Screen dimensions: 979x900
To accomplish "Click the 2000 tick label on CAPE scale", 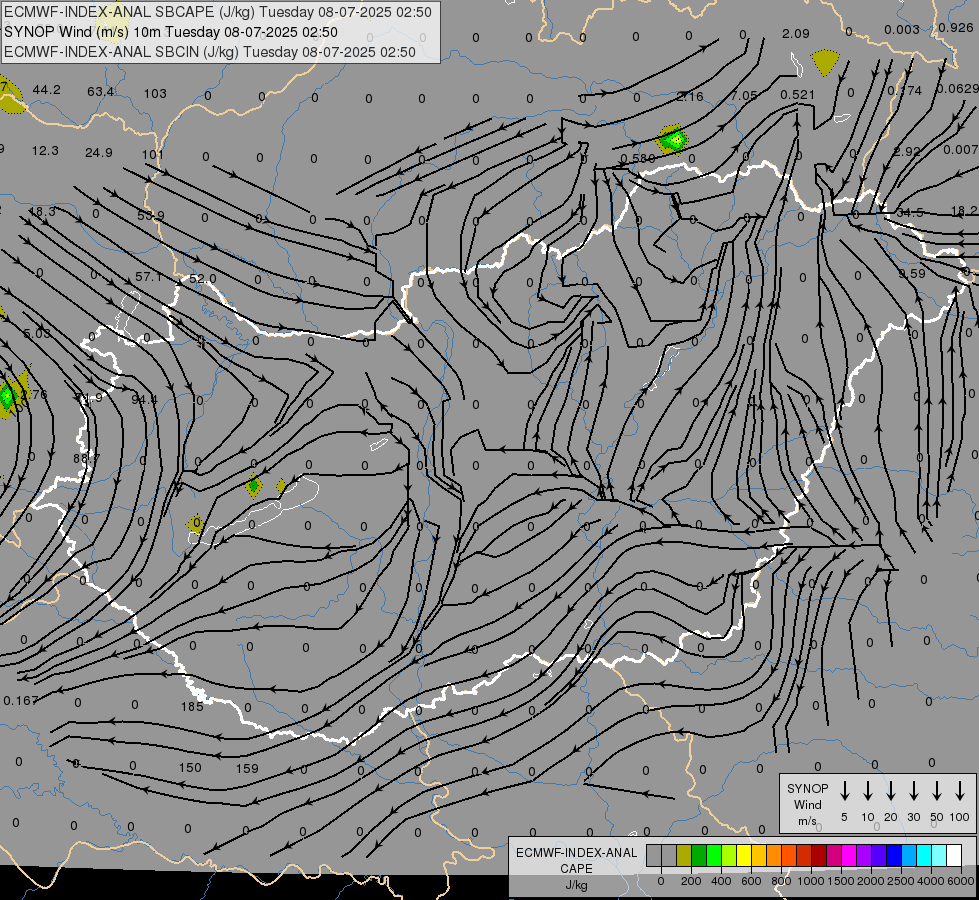I will click(x=870, y=881).
